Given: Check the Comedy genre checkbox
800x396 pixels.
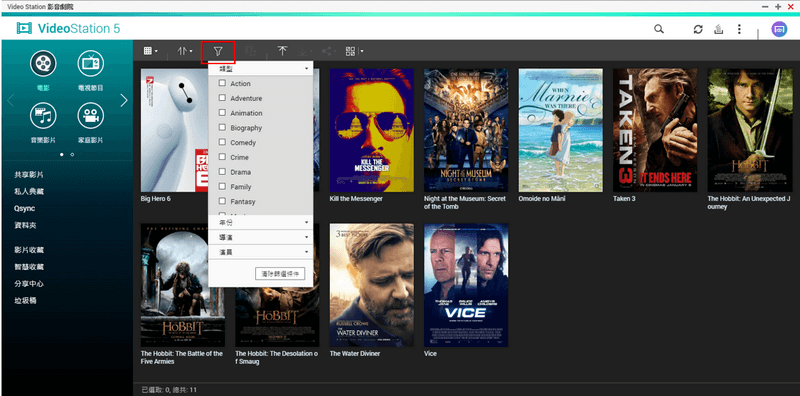Looking at the screenshot, I should pos(222,142).
